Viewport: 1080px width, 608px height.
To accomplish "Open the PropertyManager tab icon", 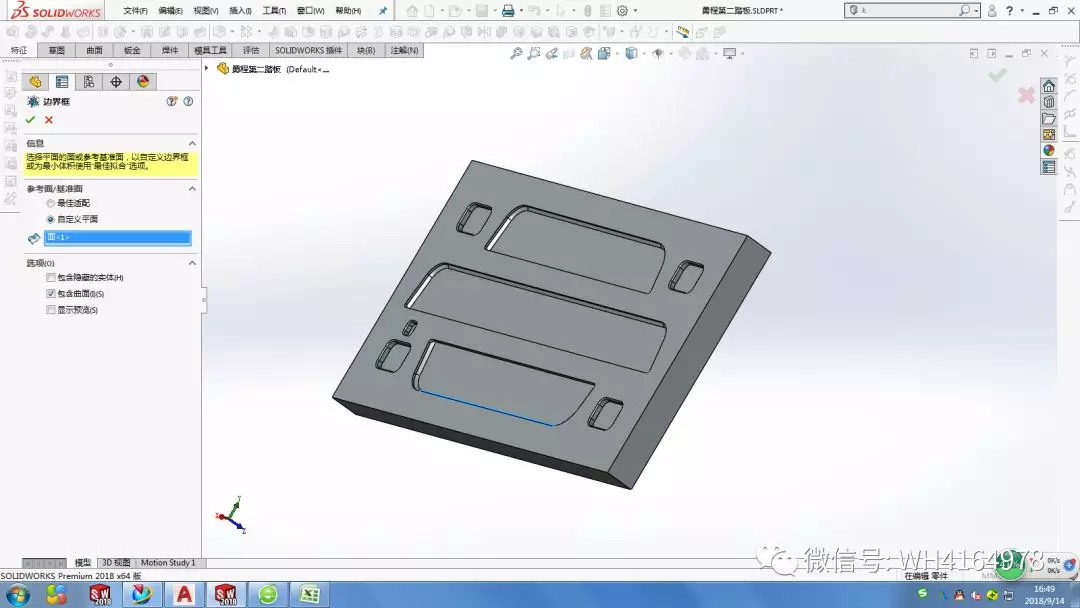I will (x=62, y=82).
